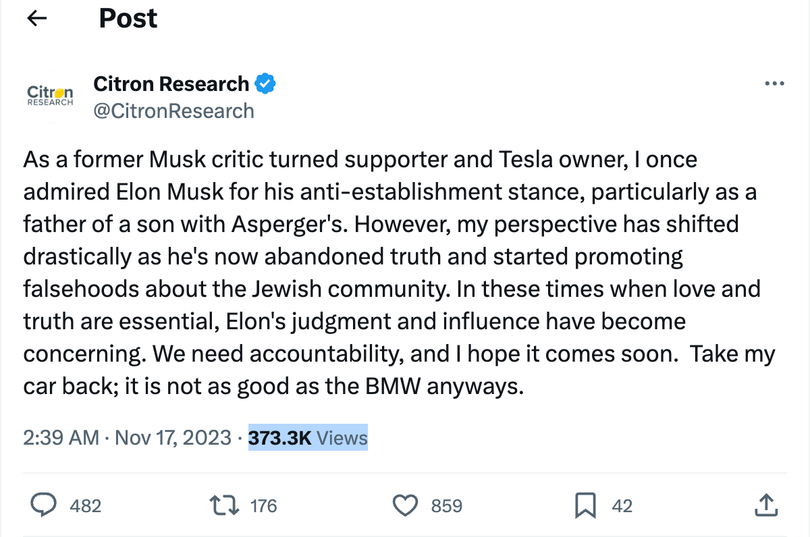Screen dimensions: 810x537
Task: Click the 42 bookmarks count
Action: (x=622, y=506)
